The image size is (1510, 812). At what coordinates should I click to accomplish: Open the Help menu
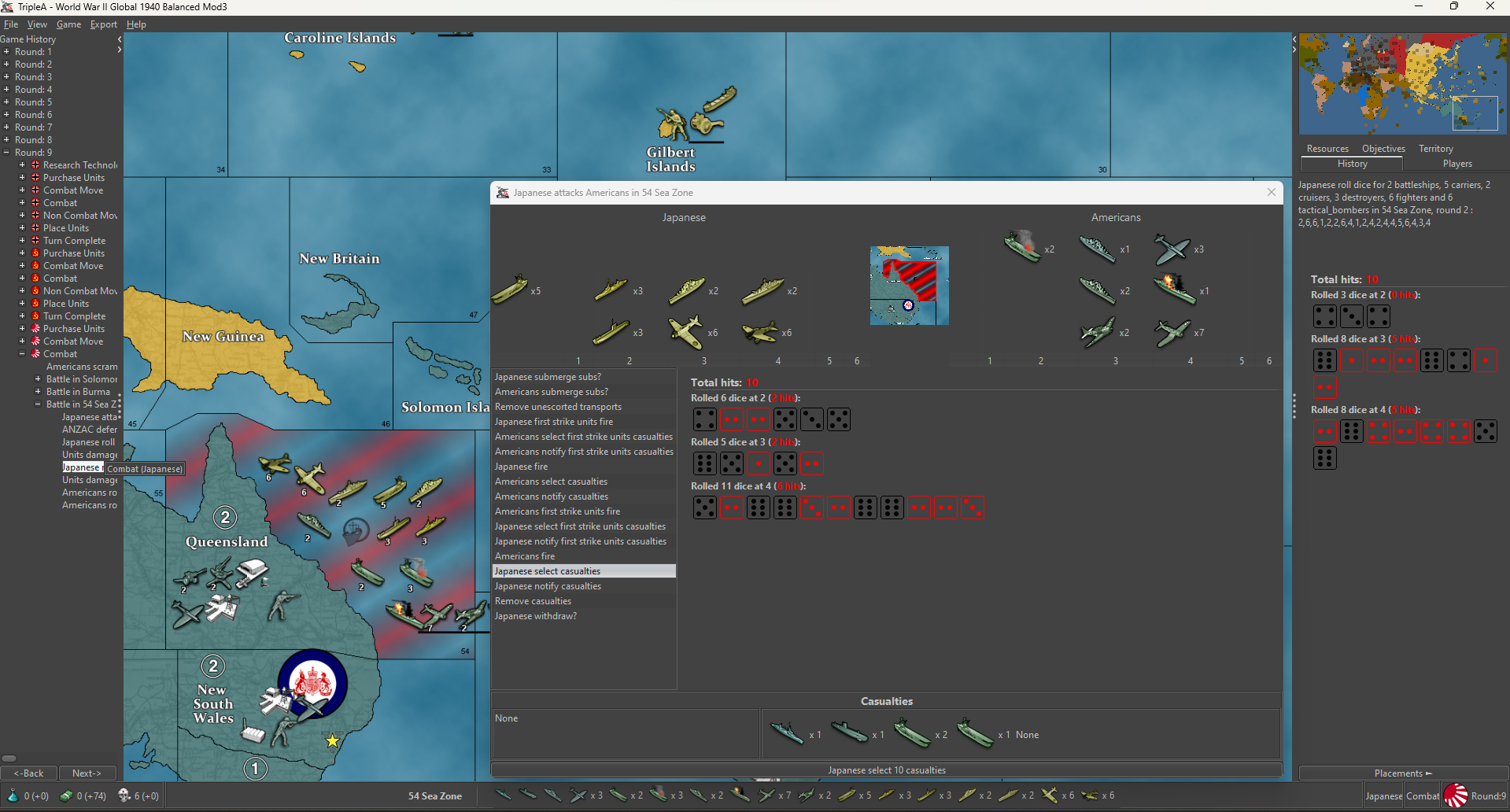[x=136, y=24]
